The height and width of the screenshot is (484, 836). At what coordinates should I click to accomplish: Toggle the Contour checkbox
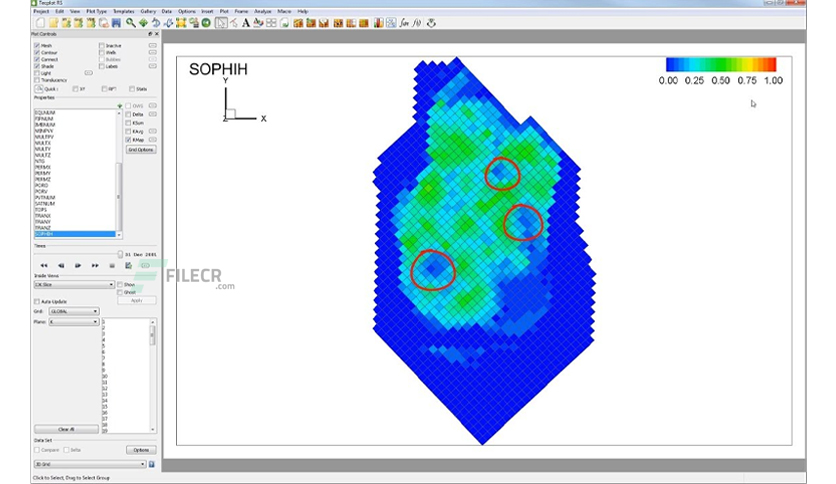click(37, 53)
